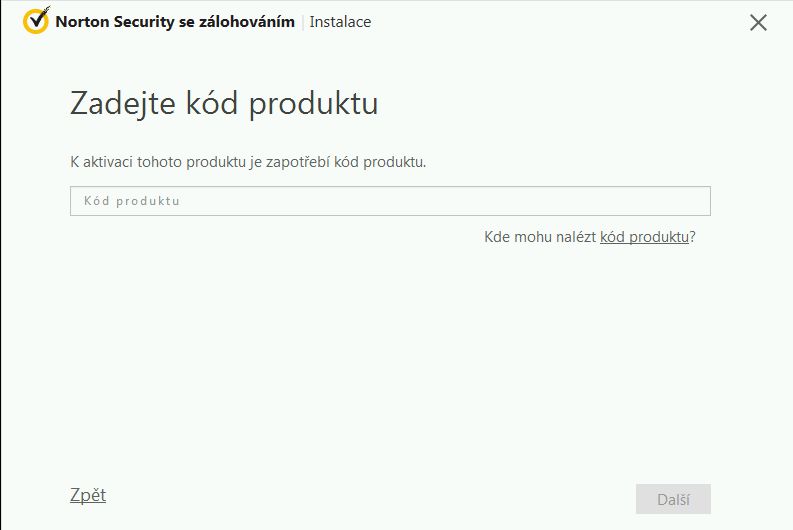The height and width of the screenshot is (530, 793).
Task: Click the question mark after kód produktu
Action: click(693, 237)
